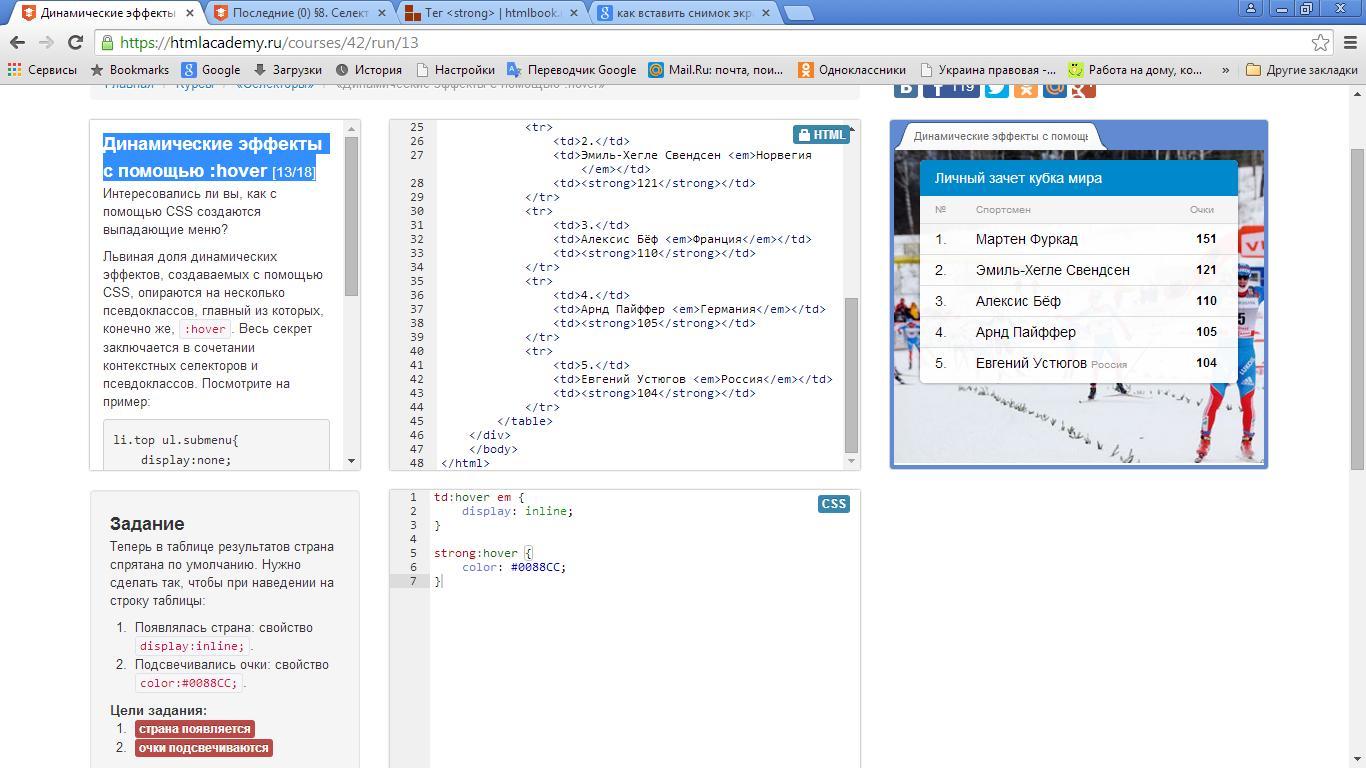This screenshot has height=768, width=1366.
Task: Bookmark this page with the star icon
Action: pyautogui.click(x=1320, y=42)
